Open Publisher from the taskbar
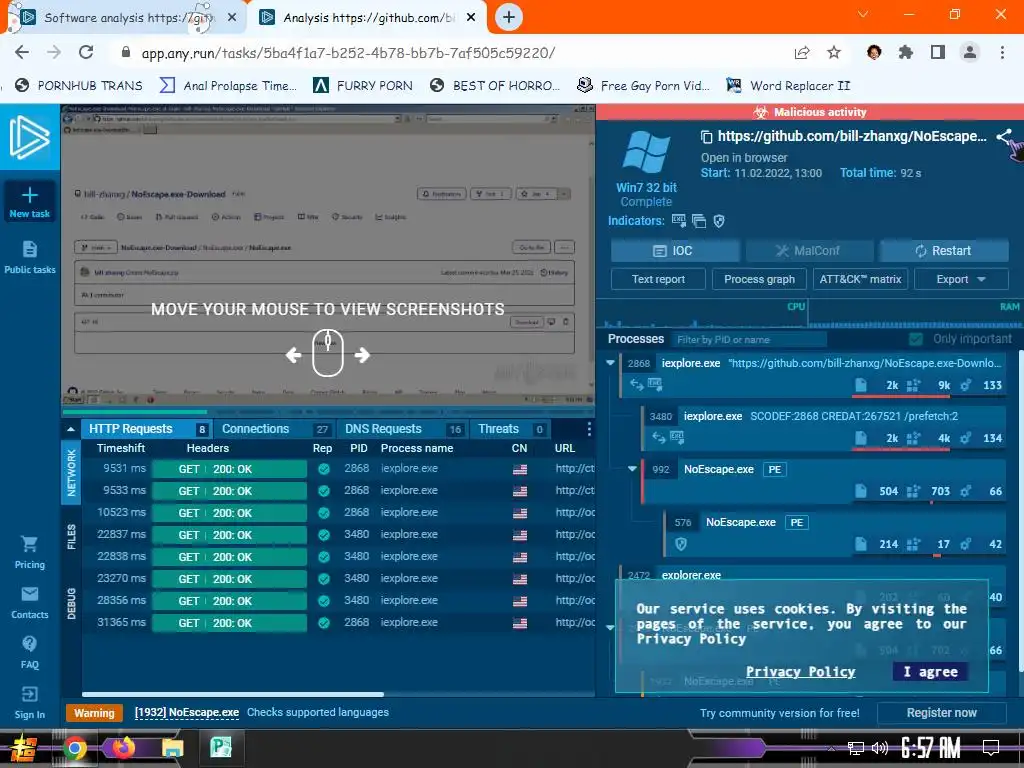 pyautogui.click(x=221, y=748)
